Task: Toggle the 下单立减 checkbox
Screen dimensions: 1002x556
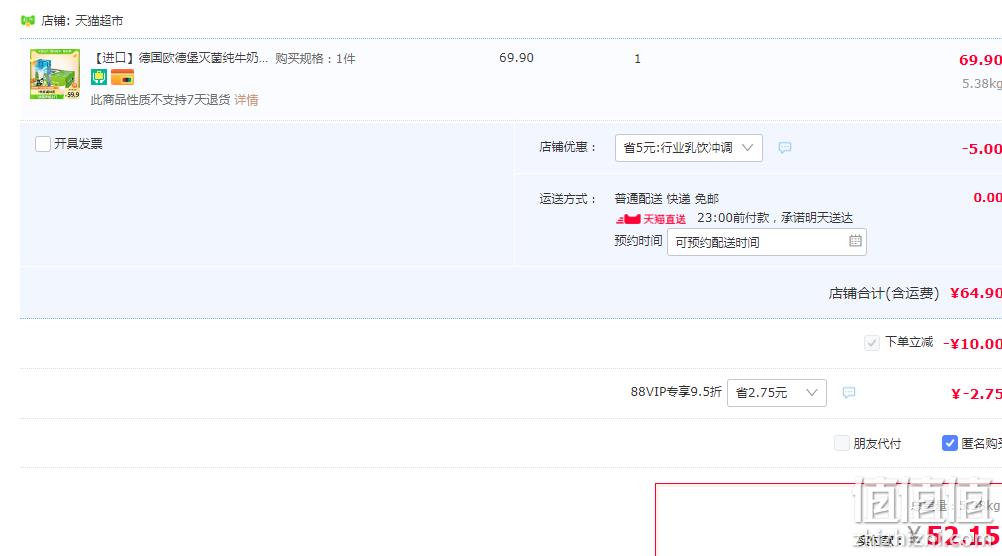Action: tap(872, 343)
